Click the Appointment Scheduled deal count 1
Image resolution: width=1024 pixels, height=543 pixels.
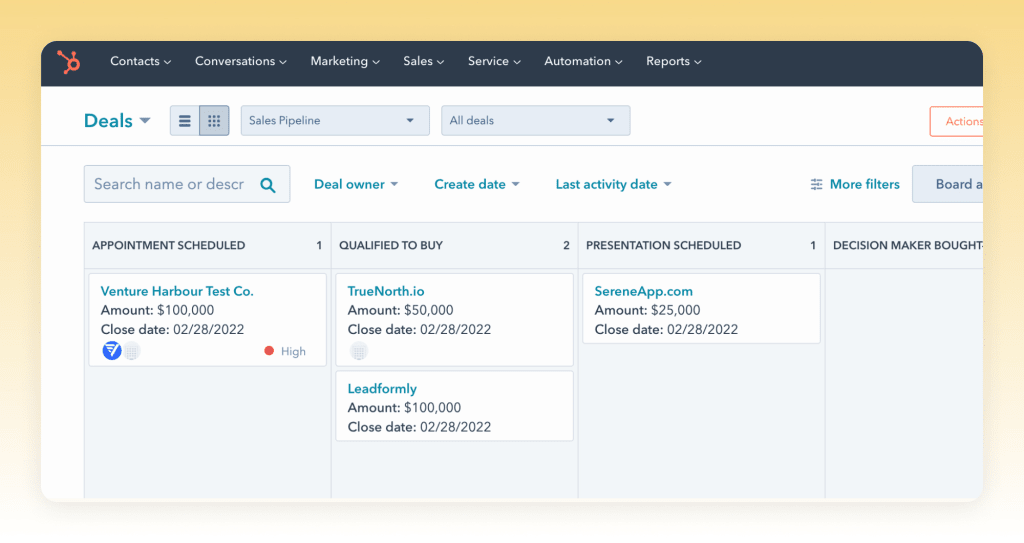(319, 246)
